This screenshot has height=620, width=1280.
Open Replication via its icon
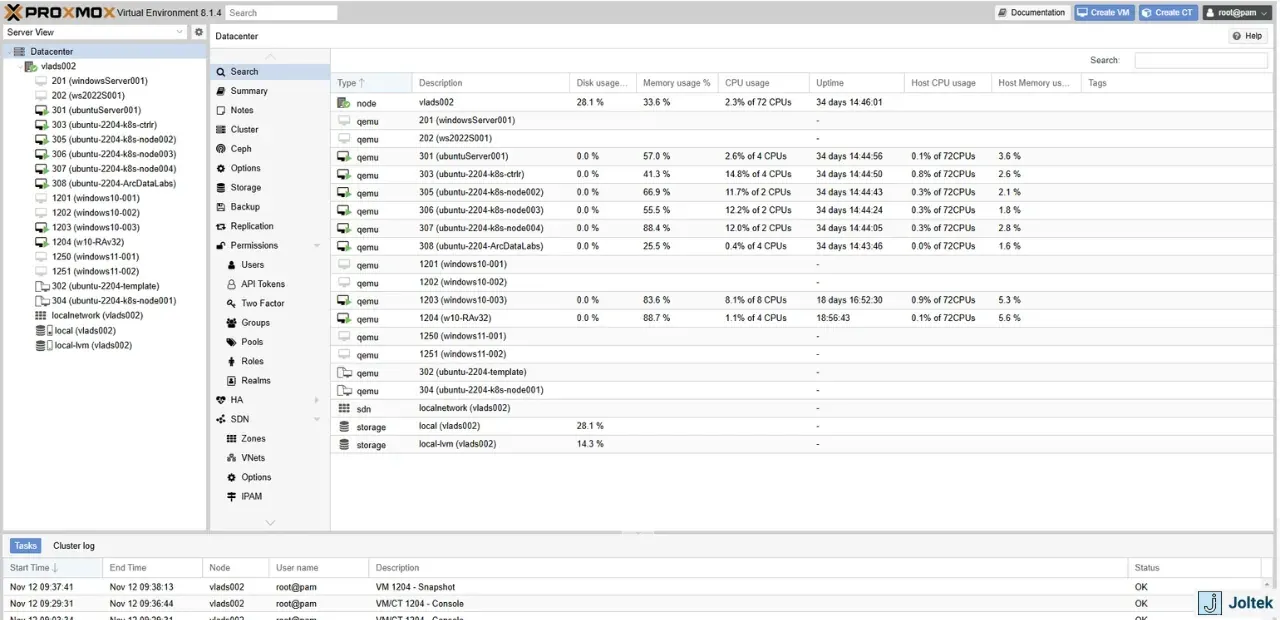pyautogui.click(x=221, y=226)
